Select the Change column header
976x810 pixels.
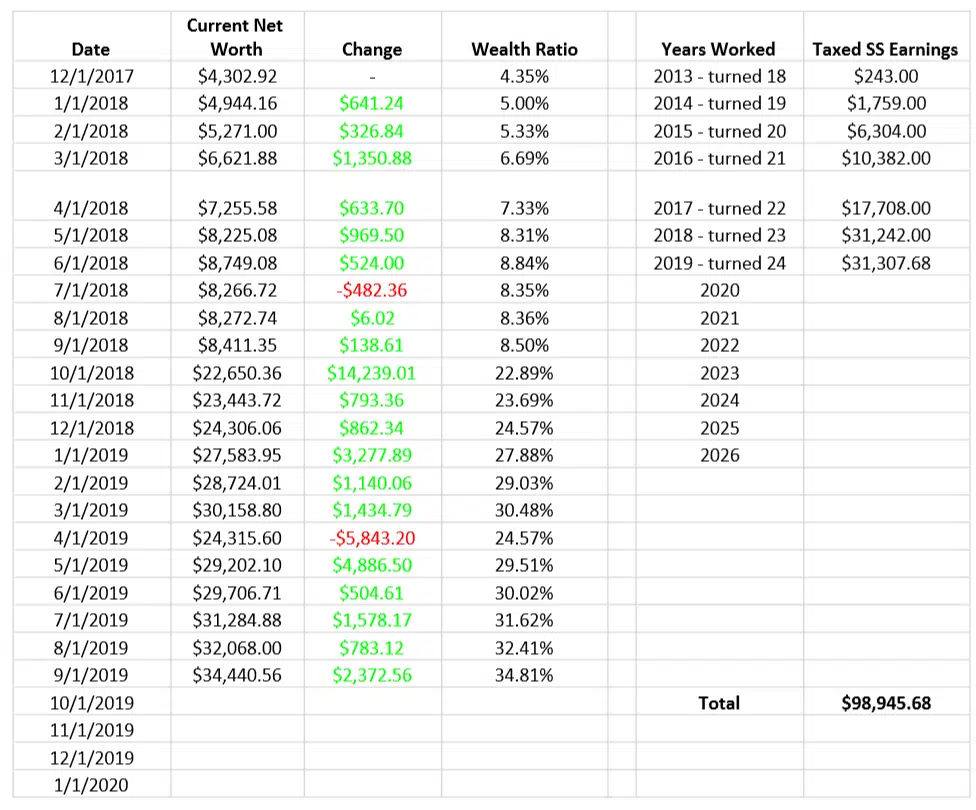(372, 49)
